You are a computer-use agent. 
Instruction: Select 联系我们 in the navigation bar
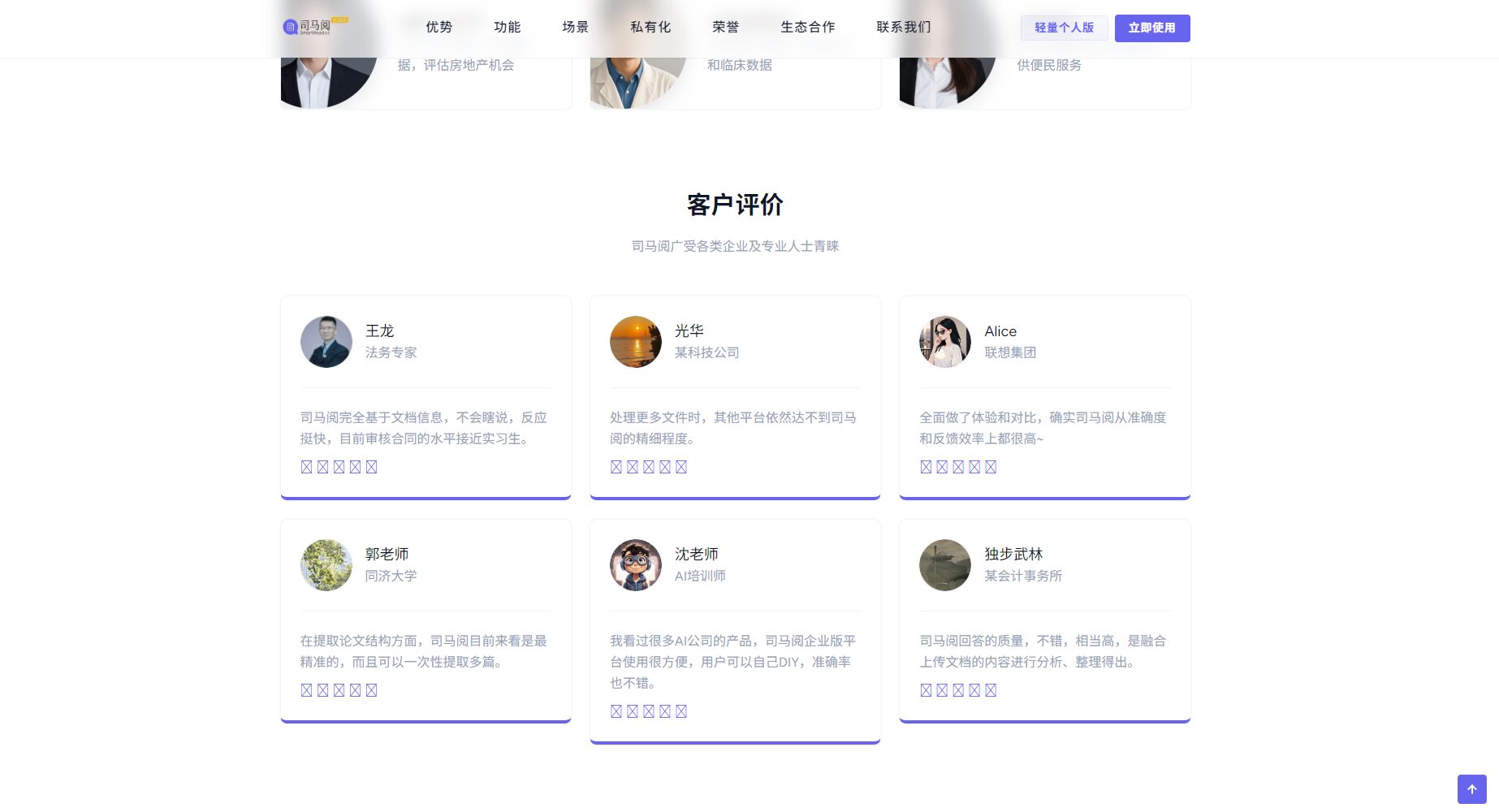[x=904, y=27]
